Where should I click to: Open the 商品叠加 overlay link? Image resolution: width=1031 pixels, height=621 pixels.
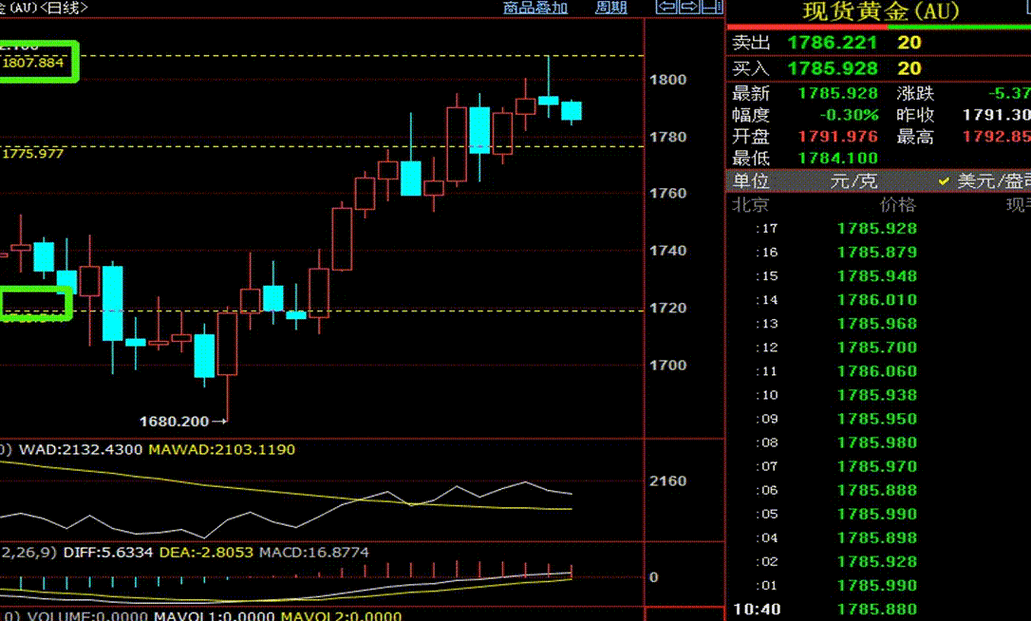tap(535, 7)
